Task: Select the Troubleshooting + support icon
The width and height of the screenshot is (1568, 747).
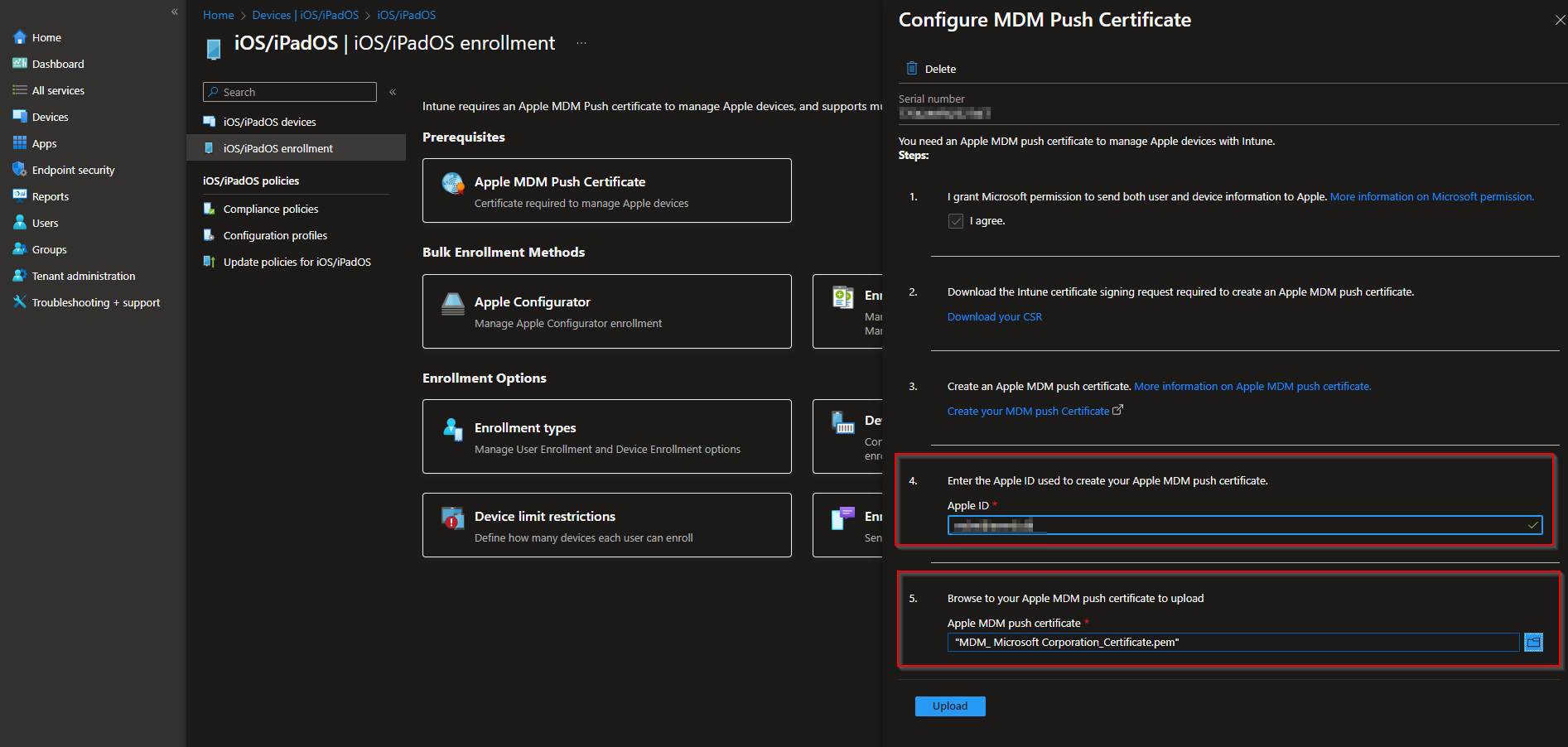Action: 19,301
